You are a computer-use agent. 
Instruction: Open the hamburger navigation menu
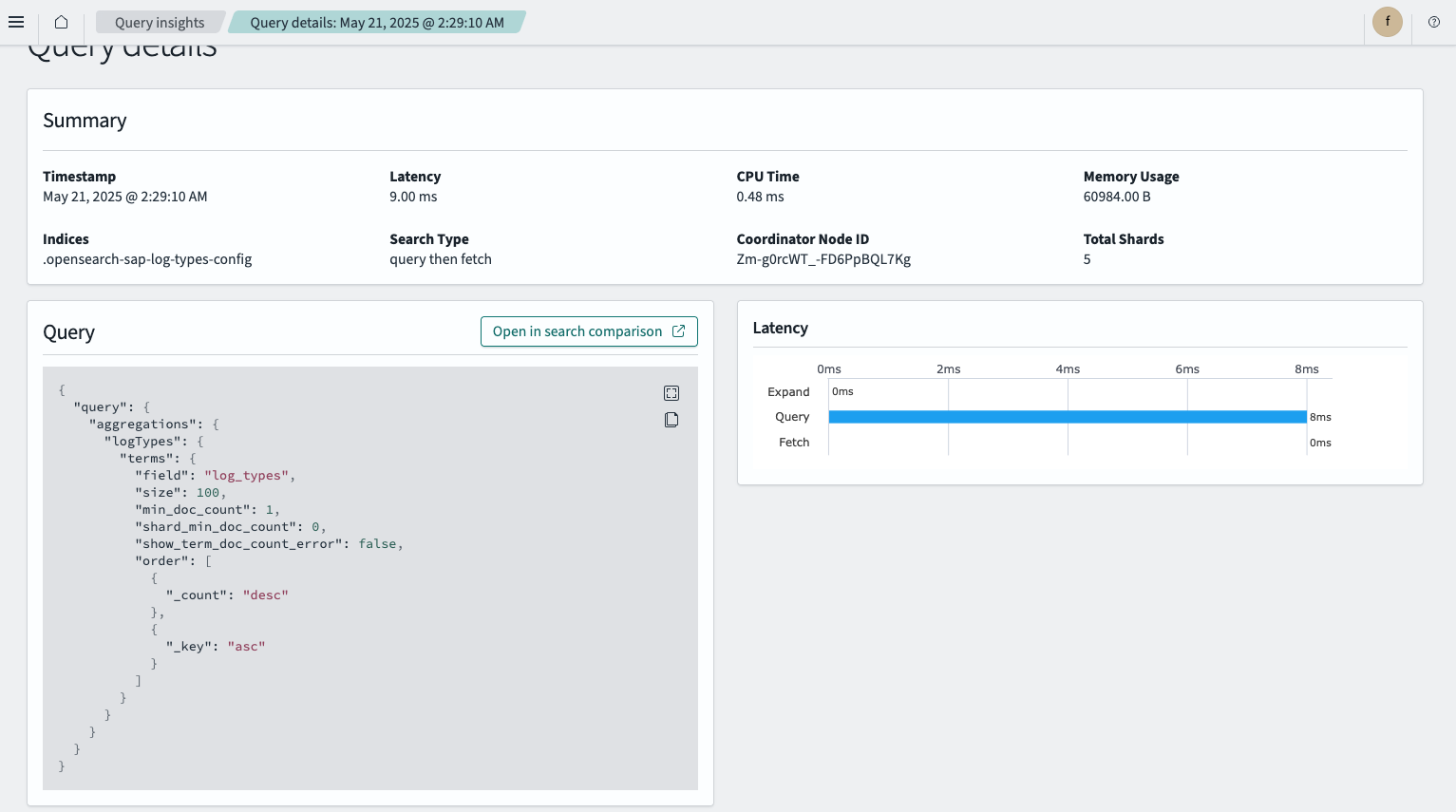(16, 22)
